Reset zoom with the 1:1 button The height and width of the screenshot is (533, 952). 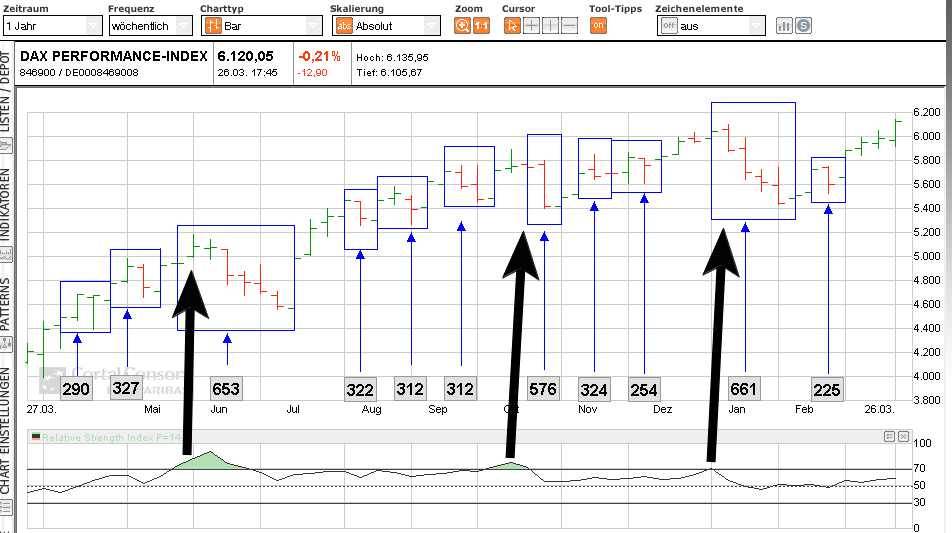point(481,25)
